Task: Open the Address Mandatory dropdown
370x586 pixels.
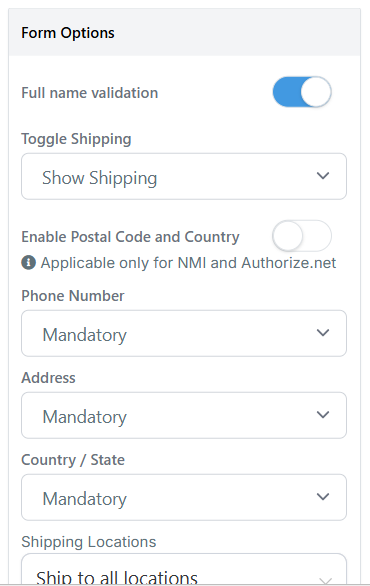Action: click(x=184, y=415)
